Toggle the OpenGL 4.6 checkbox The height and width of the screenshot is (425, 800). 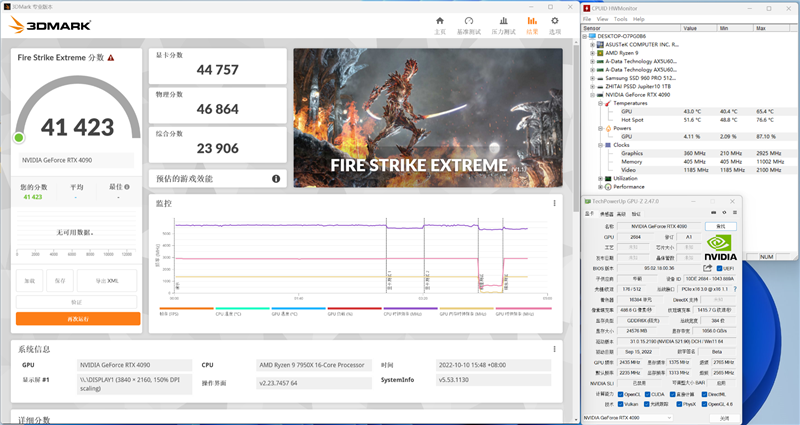pos(704,404)
